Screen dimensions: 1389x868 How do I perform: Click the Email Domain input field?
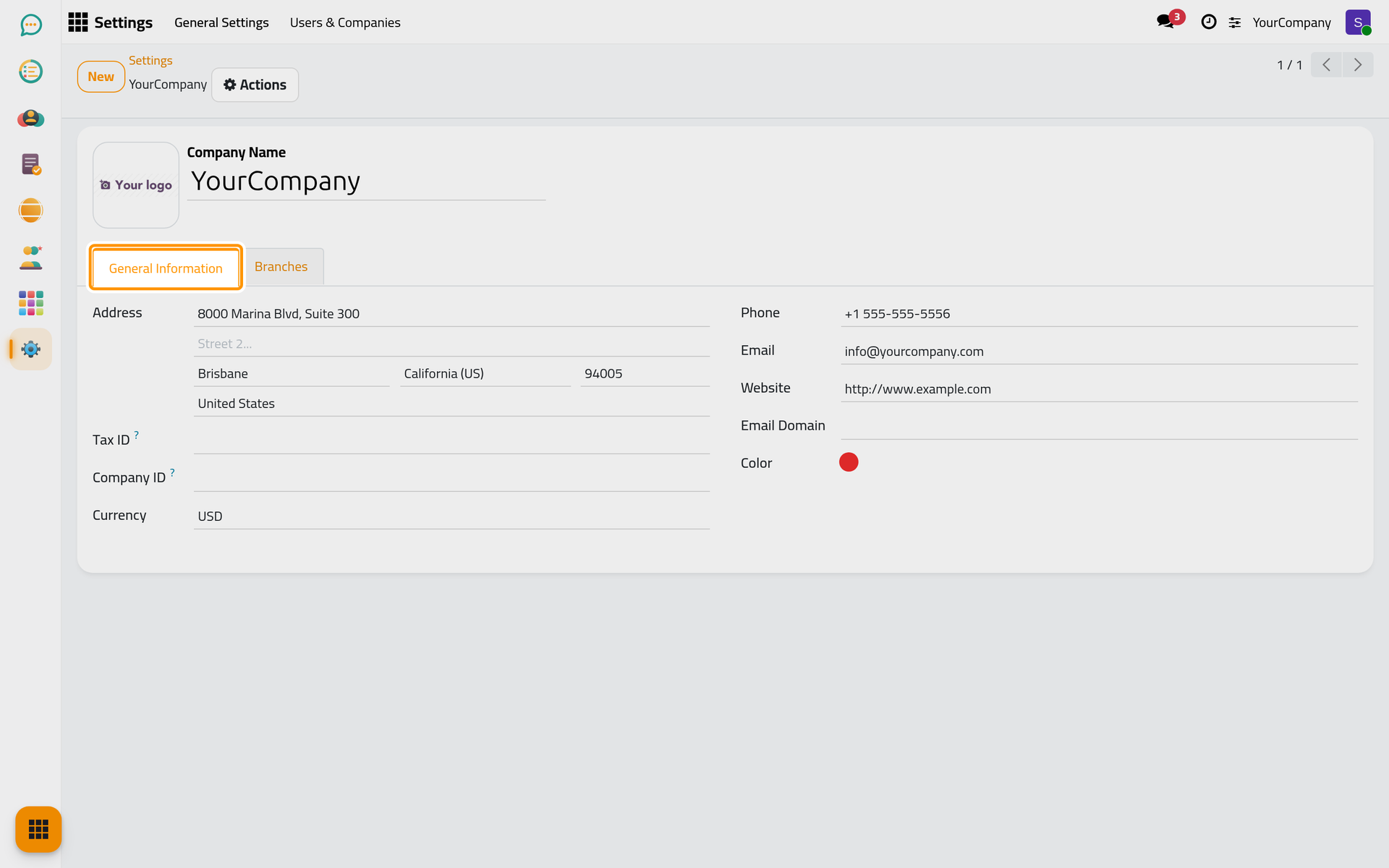click(1099, 426)
